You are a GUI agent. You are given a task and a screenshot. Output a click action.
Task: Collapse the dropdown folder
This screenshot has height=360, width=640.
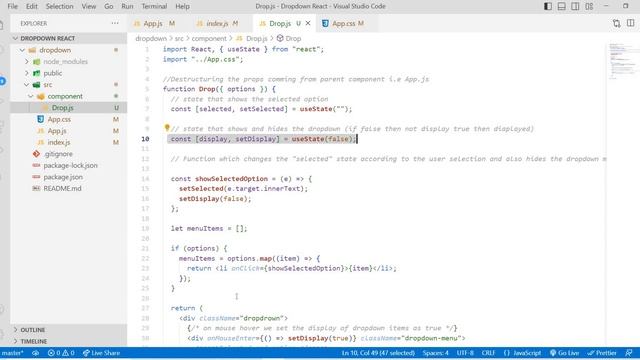click(x=55, y=50)
